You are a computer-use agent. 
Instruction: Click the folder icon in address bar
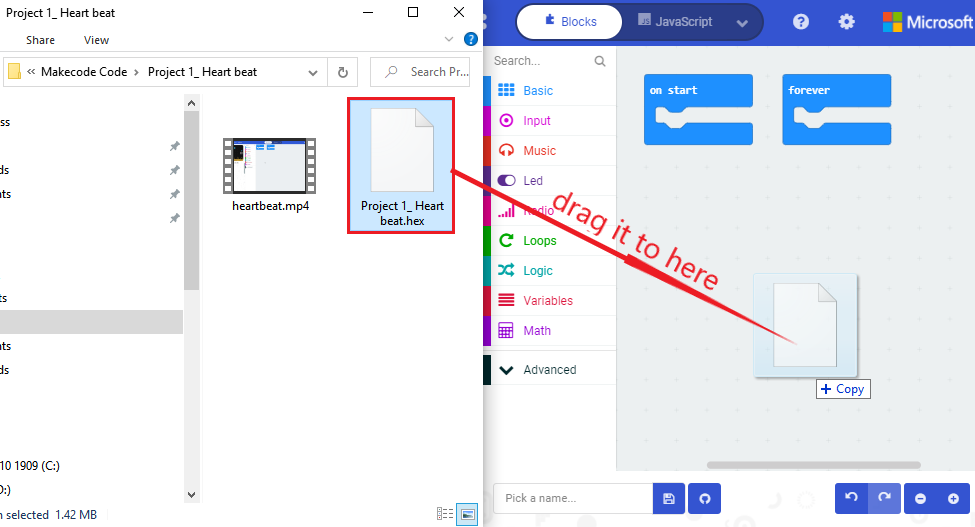pos(14,72)
